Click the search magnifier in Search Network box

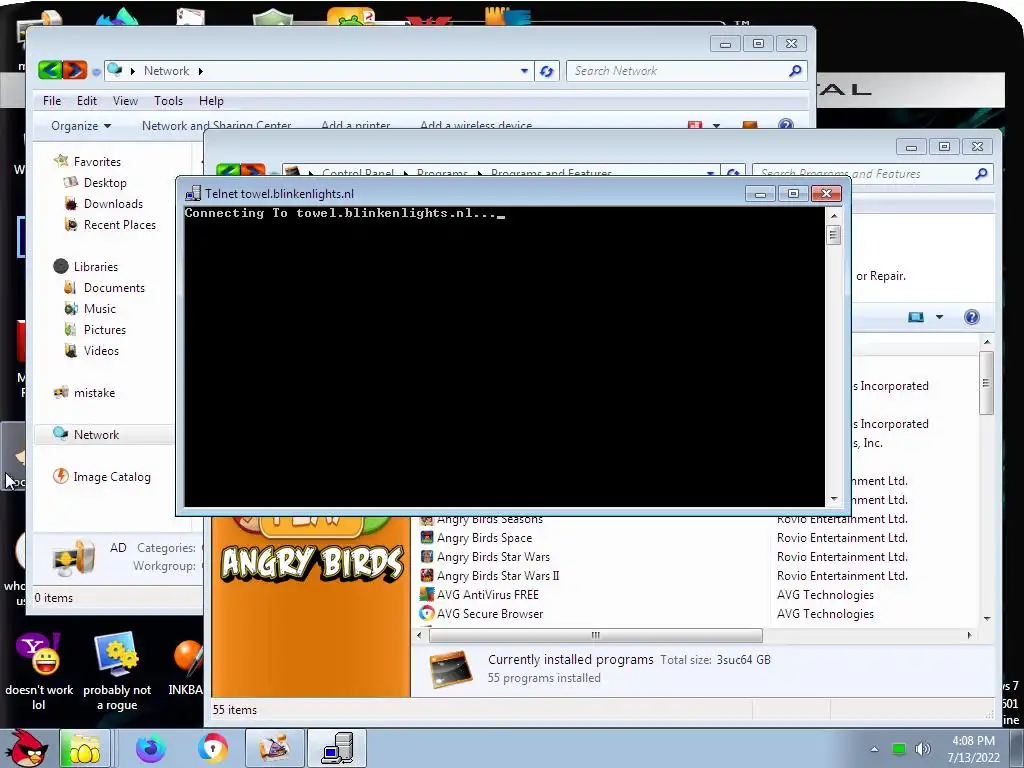795,71
